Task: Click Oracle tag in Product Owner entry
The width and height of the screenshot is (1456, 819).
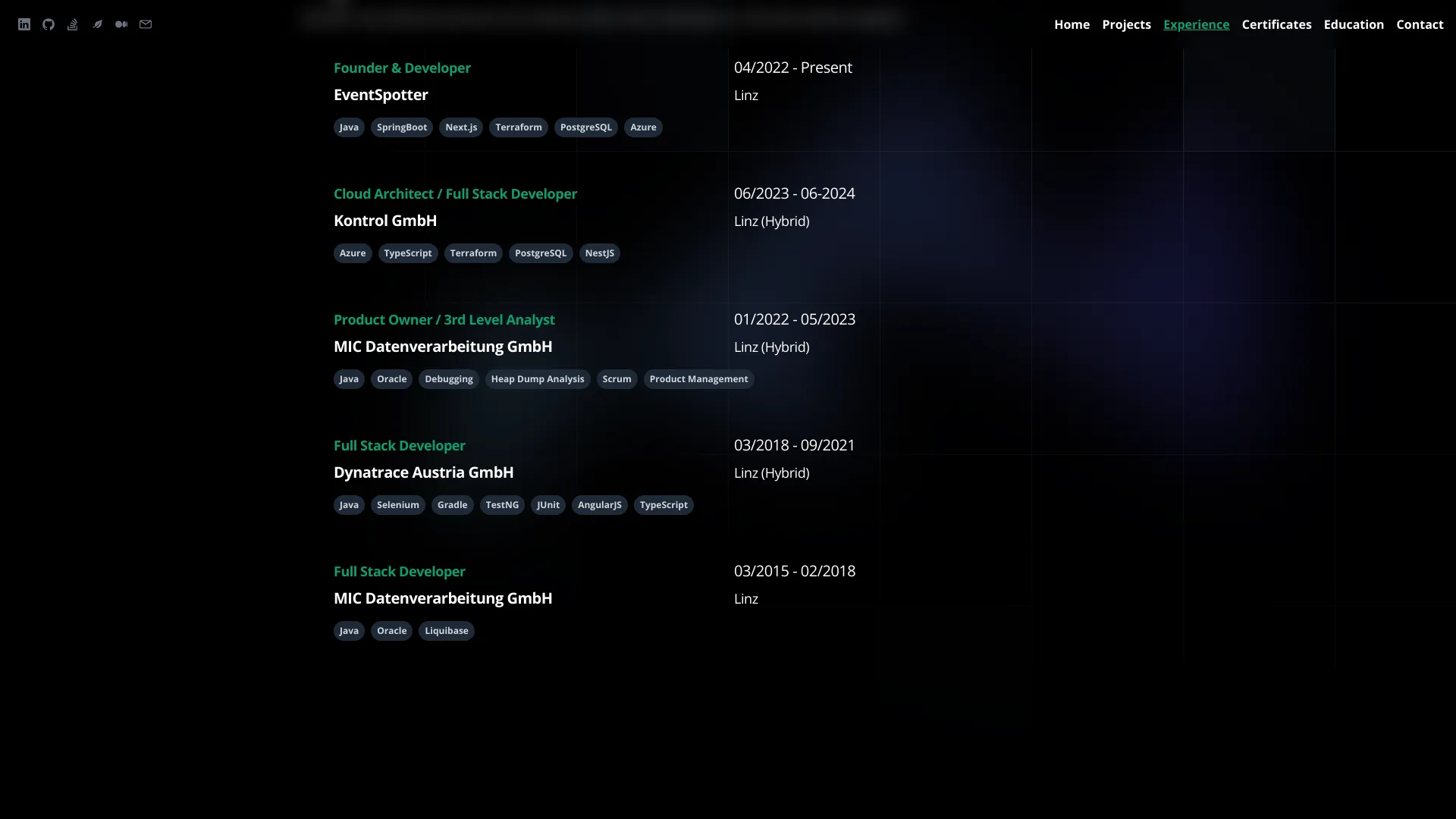Action: tap(392, 379)
